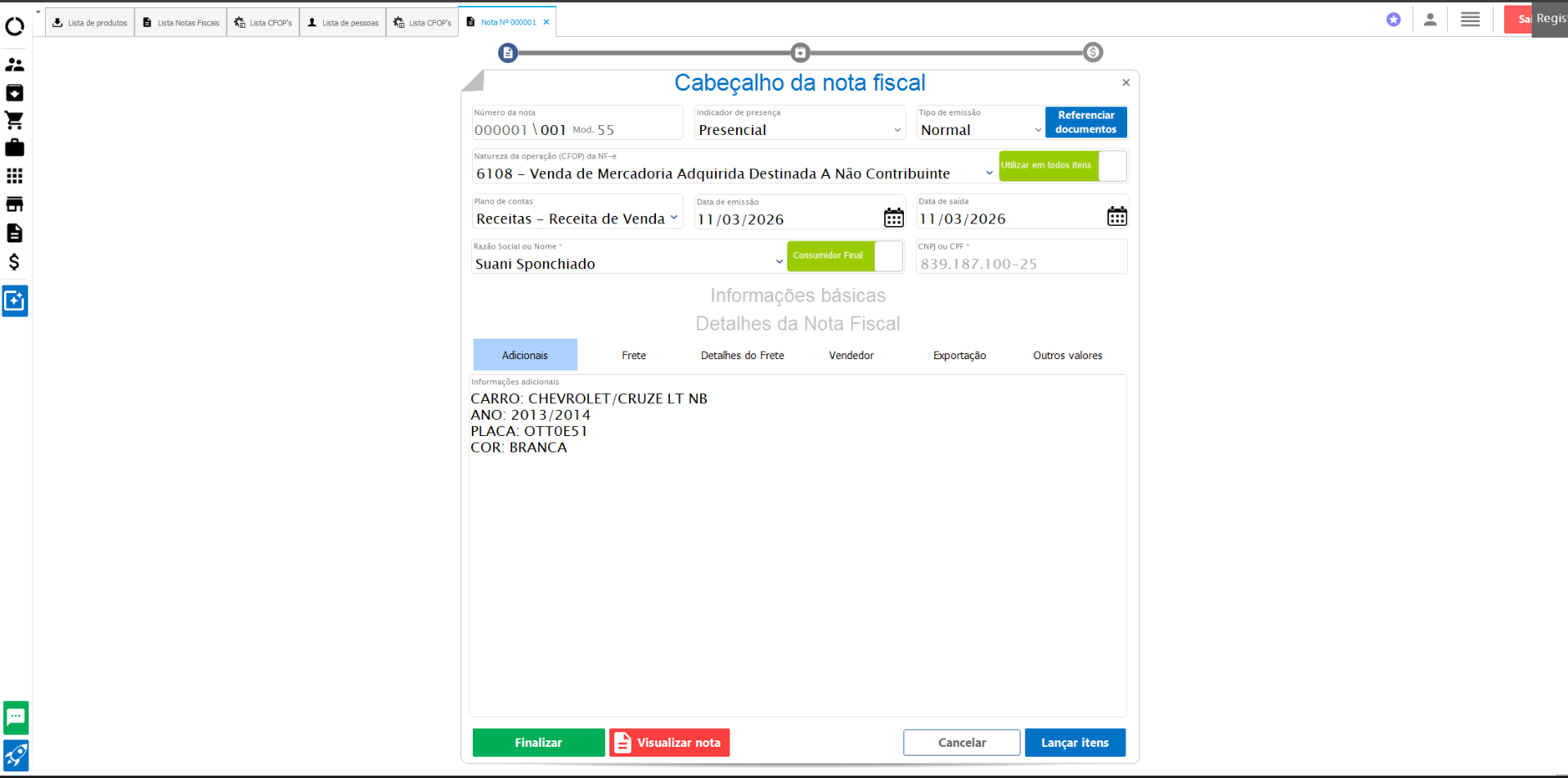The height and width of the screenshot is (778, 1568).
Task: Open the Lista Notas Fiscais tab
Action: 181,23
